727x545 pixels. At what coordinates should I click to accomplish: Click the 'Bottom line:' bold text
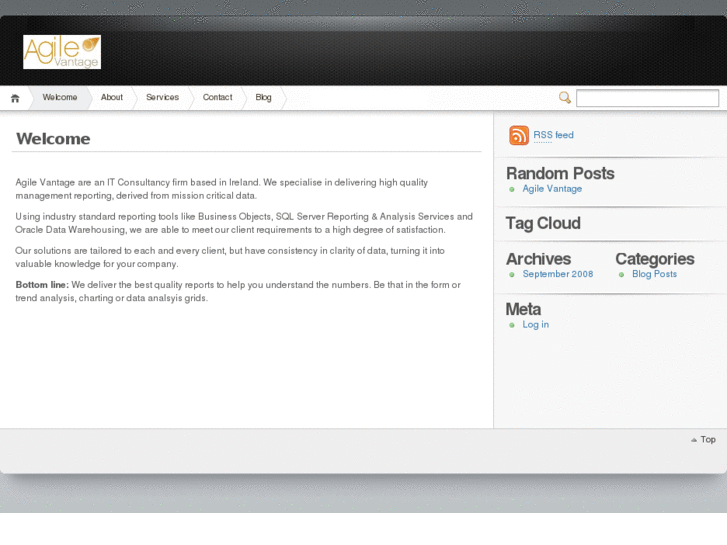(42, 285)
